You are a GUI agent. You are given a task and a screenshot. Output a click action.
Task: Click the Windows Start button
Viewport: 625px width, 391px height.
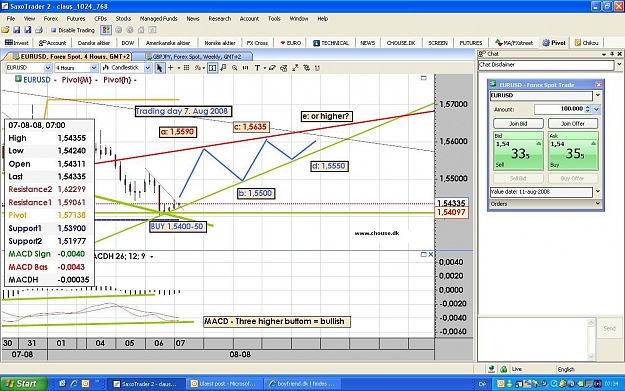click(23, 383)
